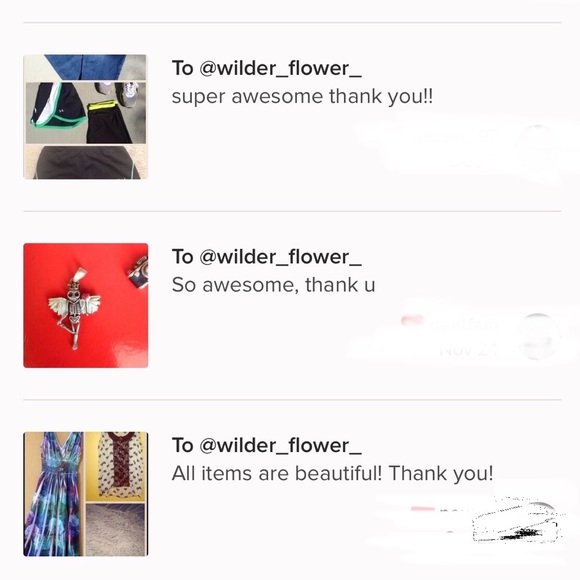Click the gray lace fabric photo

coord(116,530)
